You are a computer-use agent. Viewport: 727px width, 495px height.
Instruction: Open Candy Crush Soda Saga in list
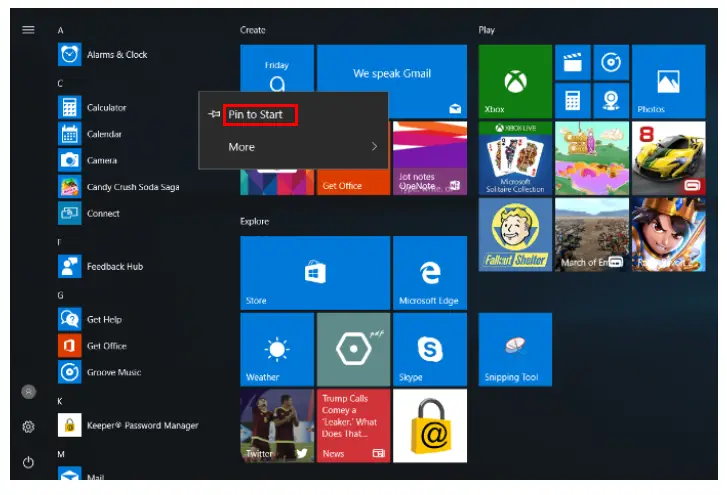[x=119, y=187]
